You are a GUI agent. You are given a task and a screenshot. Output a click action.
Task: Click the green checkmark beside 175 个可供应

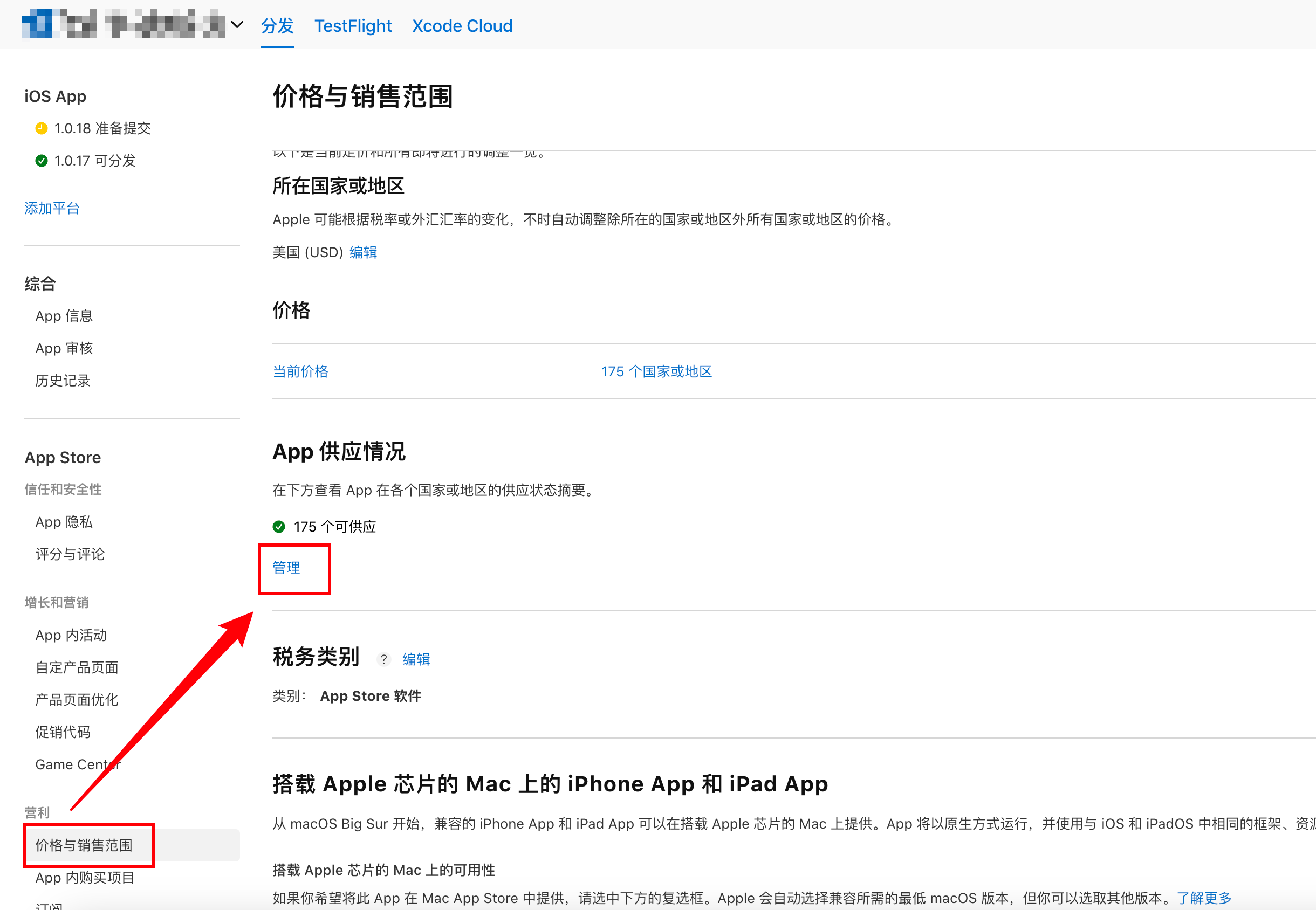click(279, 526)
